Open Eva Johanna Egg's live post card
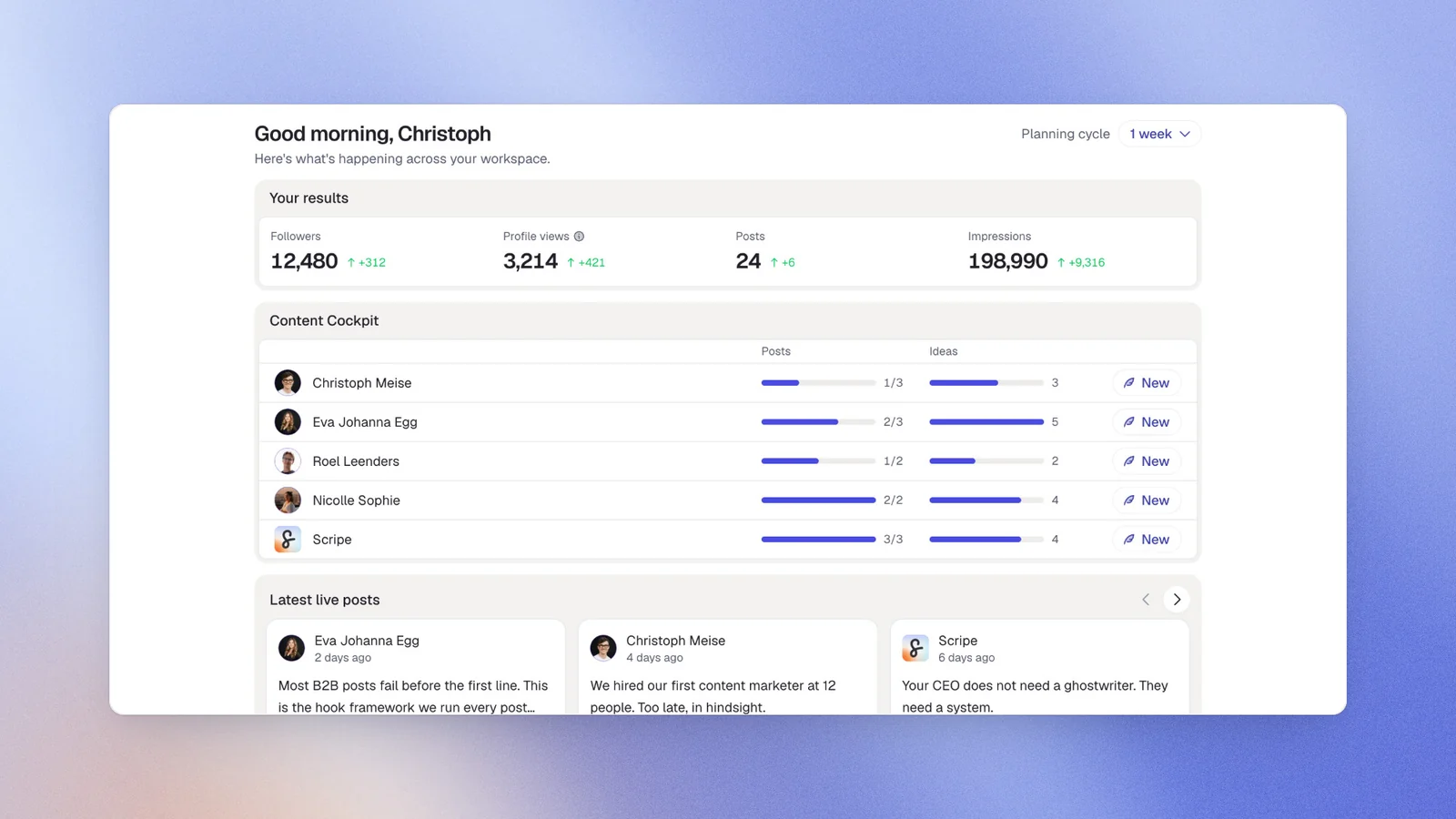Screen dimensions: 1456x819 coord(416,668)
